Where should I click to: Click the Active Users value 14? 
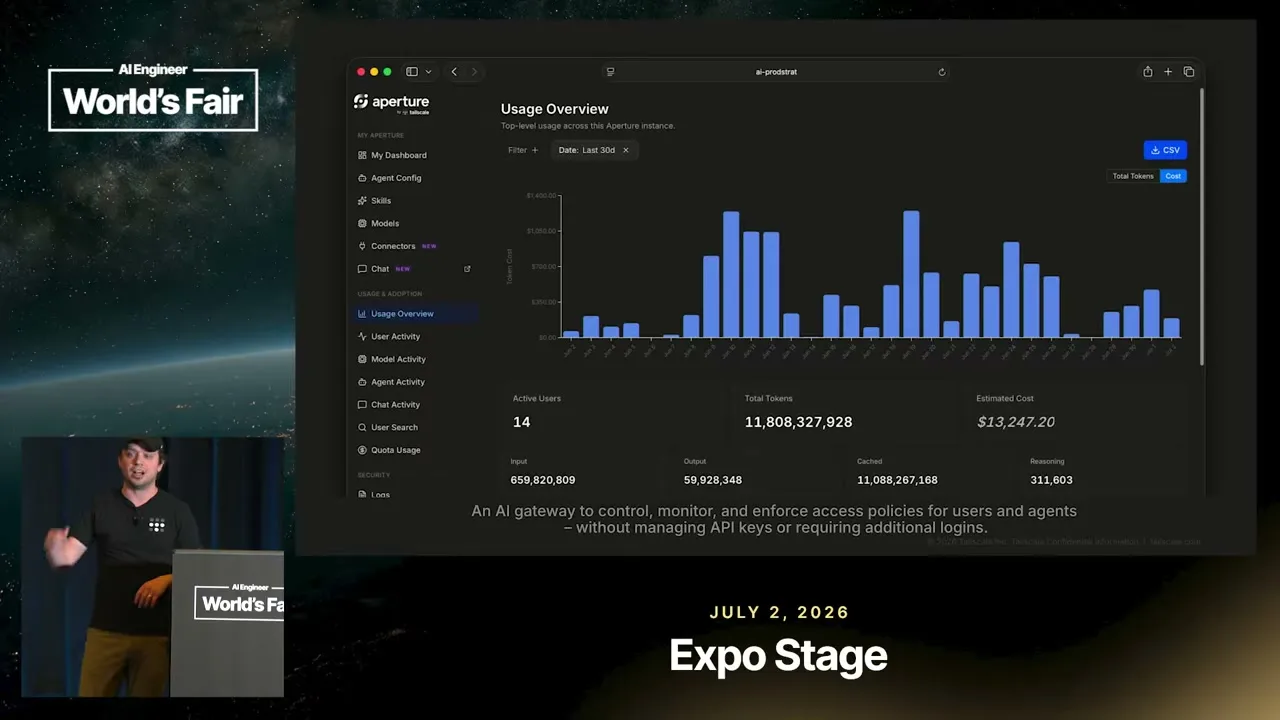point(522,422)
